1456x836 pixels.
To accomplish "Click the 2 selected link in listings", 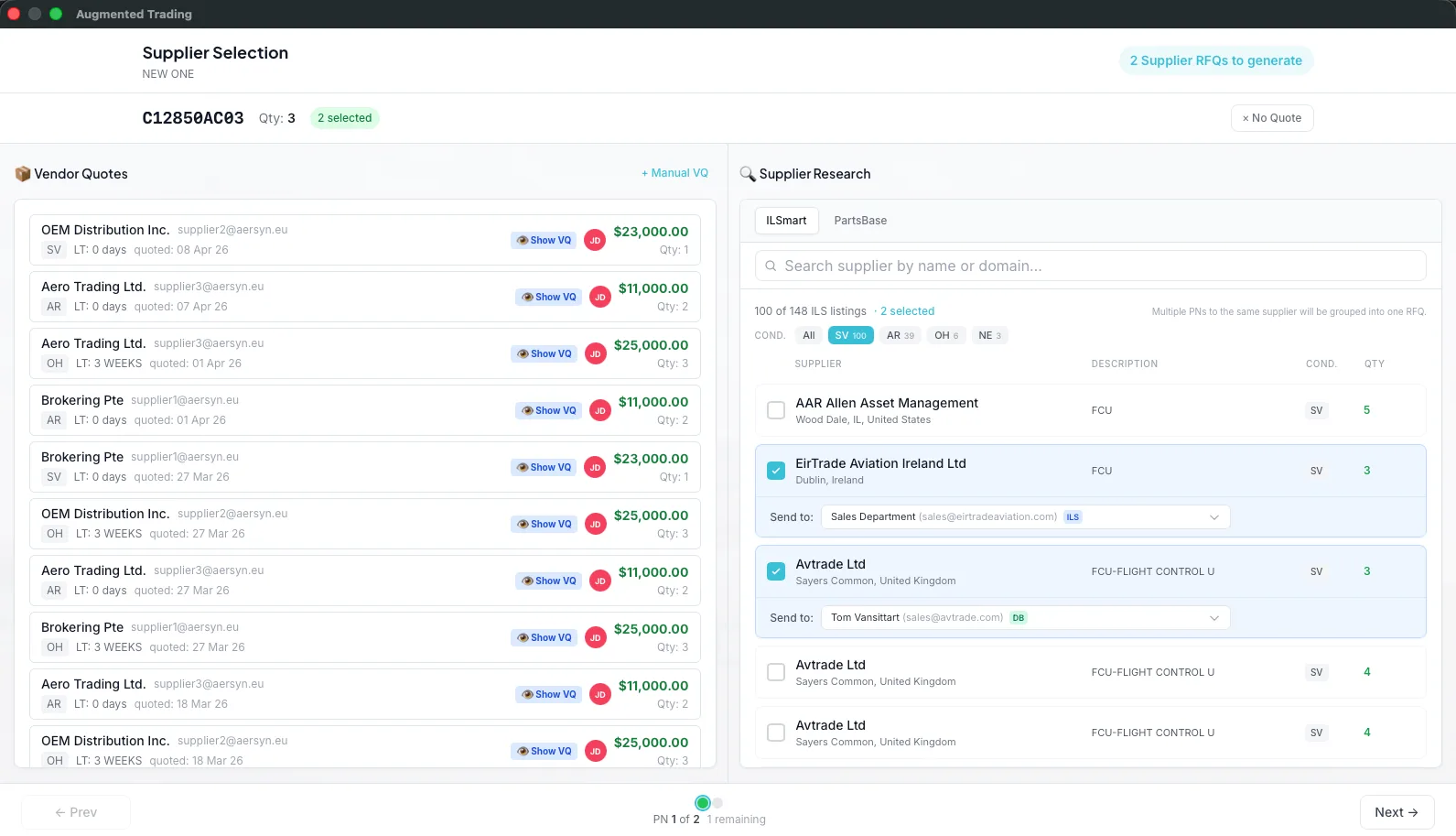I will 908,311.
